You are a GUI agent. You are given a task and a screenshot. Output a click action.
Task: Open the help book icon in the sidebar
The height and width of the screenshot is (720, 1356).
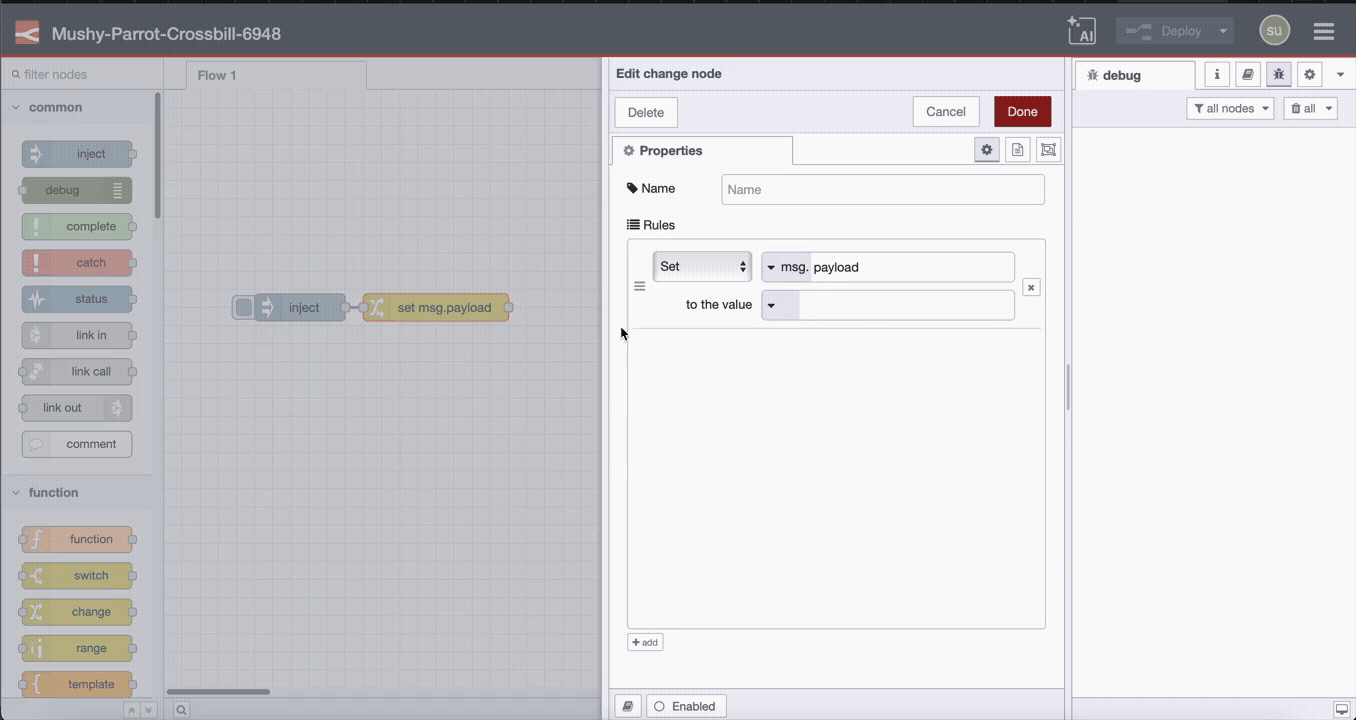click(x=1247, y=74)
